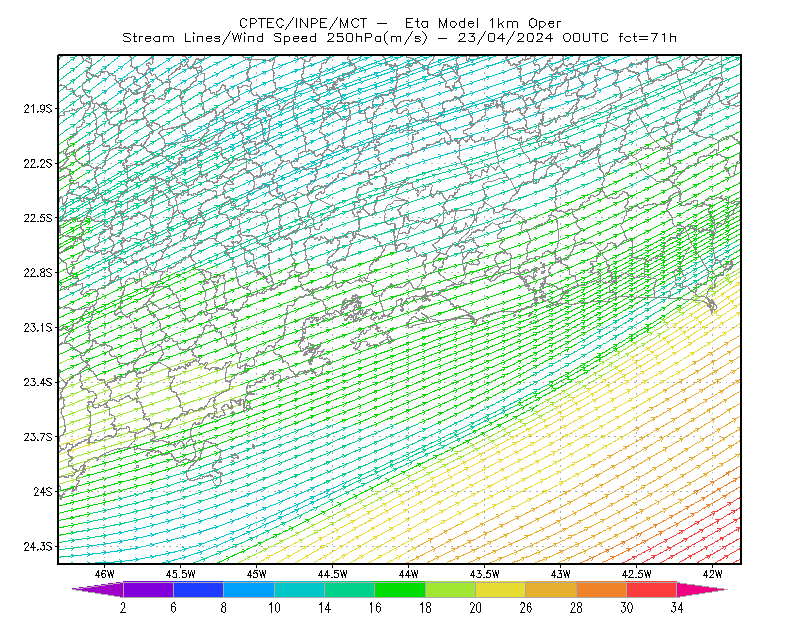
Task: Click the 24S latitude label
Action: (x=43, y=492)
